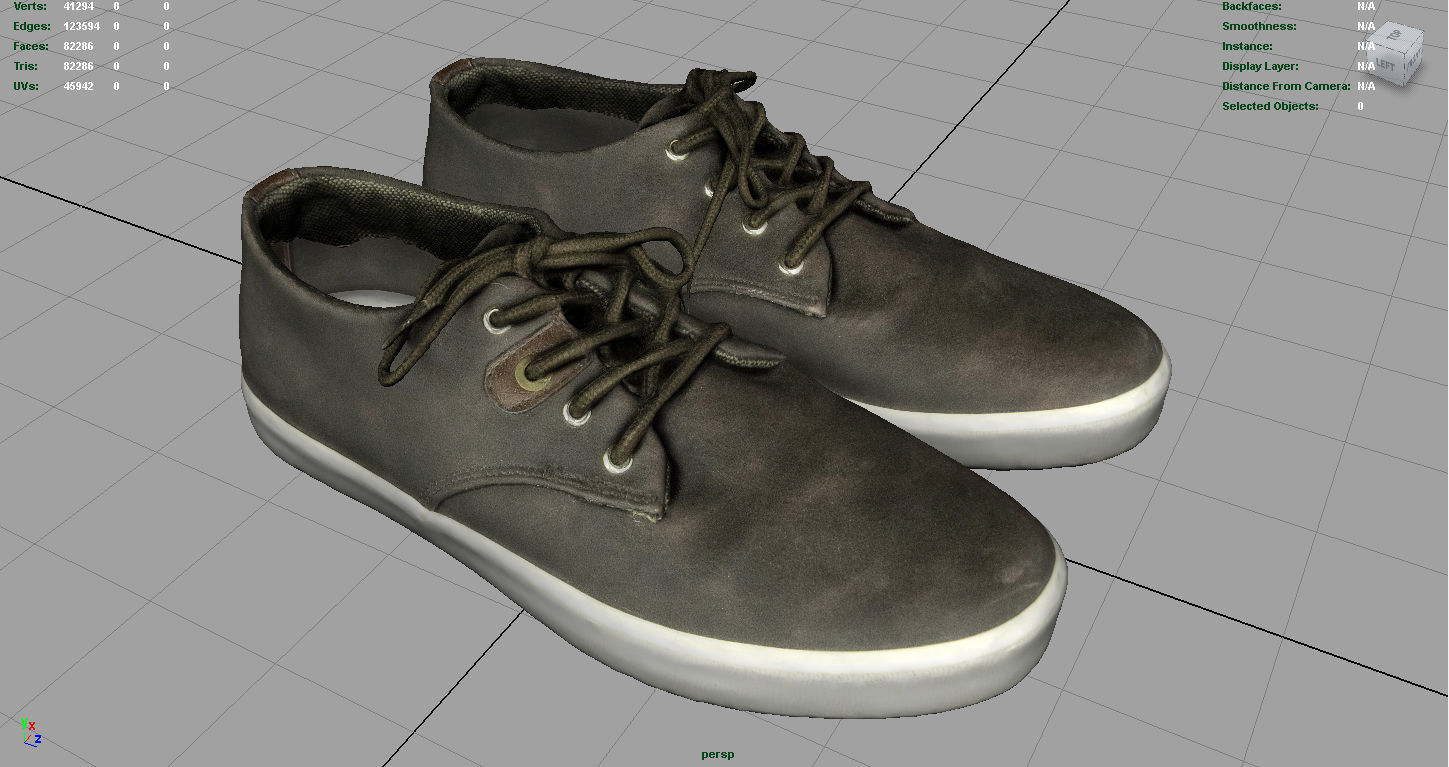Click the TOP face of the ViewCube
The image size is (1449, 767).
[1397, 39]
